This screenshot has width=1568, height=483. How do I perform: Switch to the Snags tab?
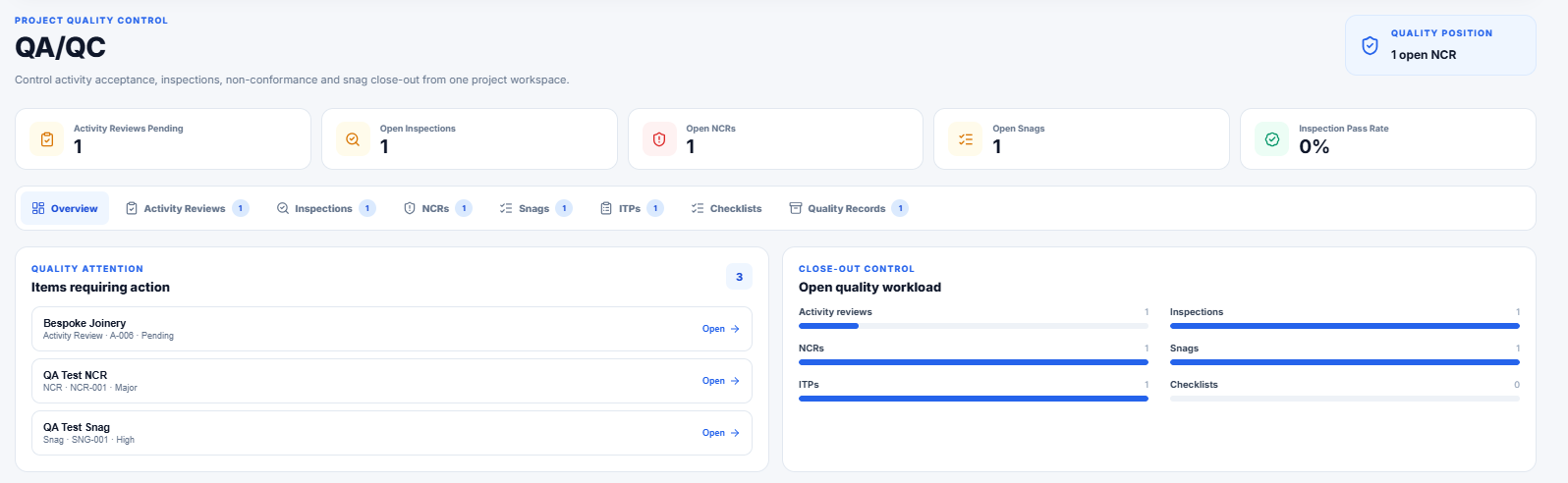(x=535, y=208)
